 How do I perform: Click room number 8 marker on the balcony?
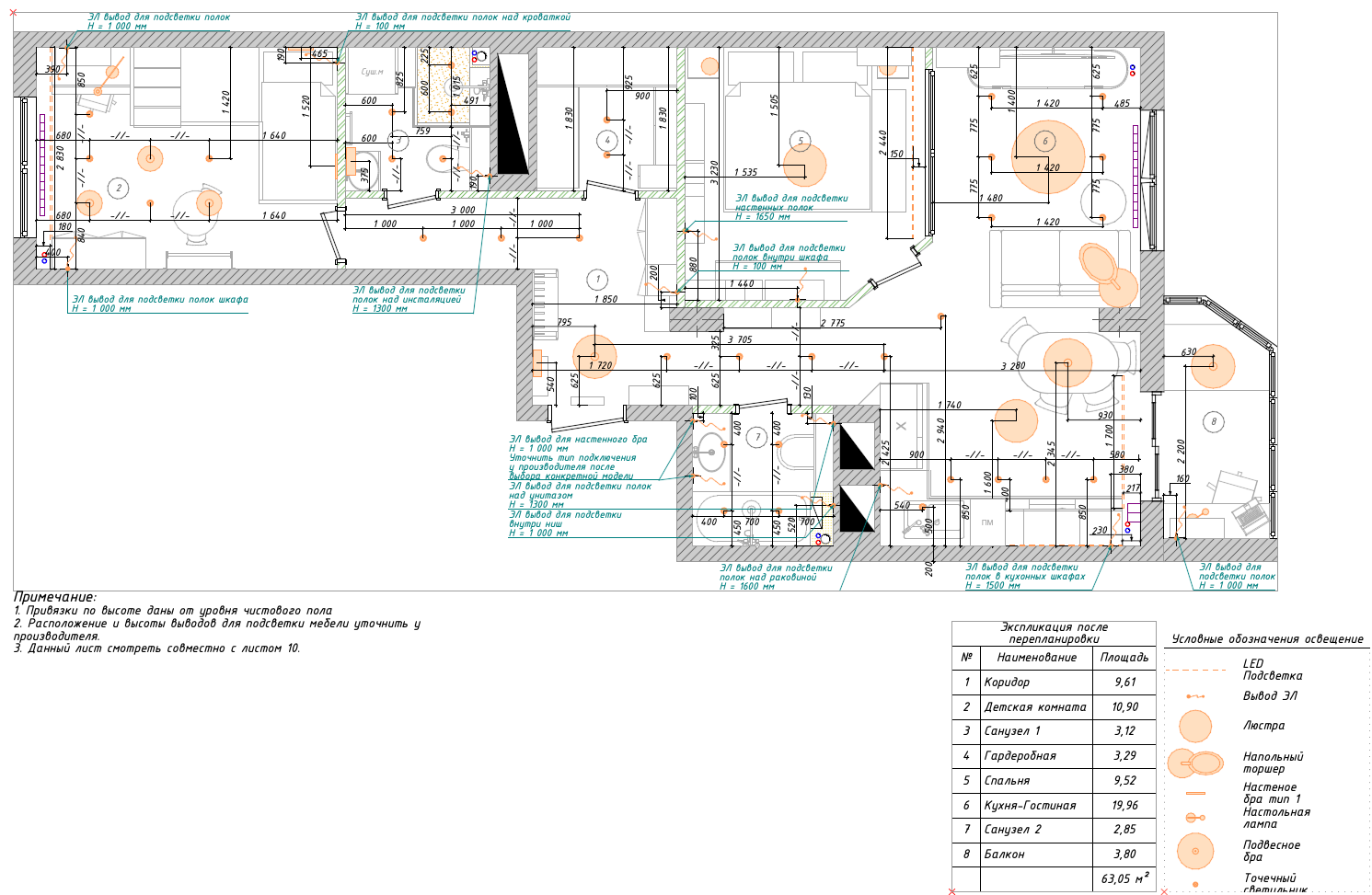pos(1213,421)
